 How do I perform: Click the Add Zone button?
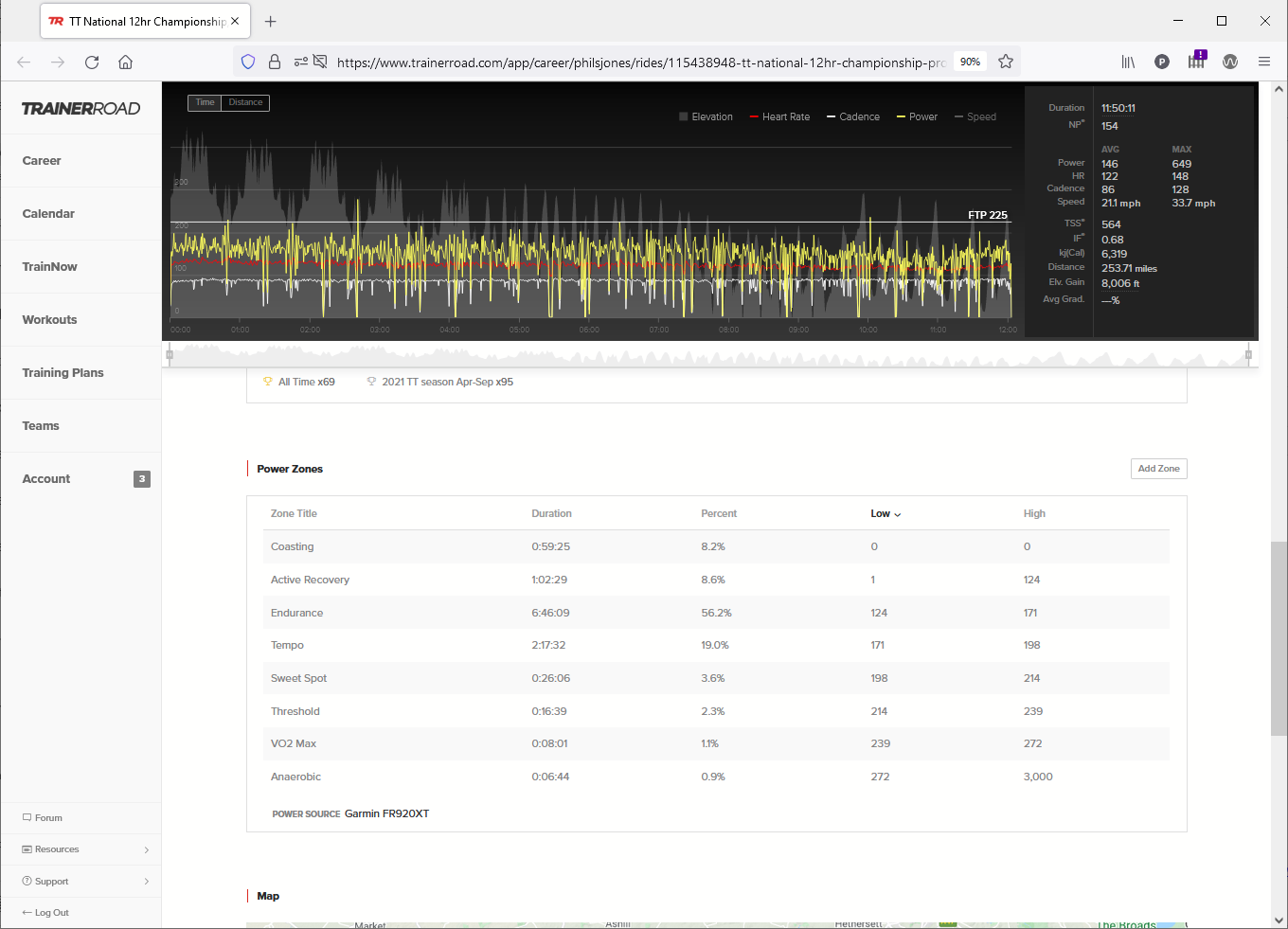(x=1158, y=469)
